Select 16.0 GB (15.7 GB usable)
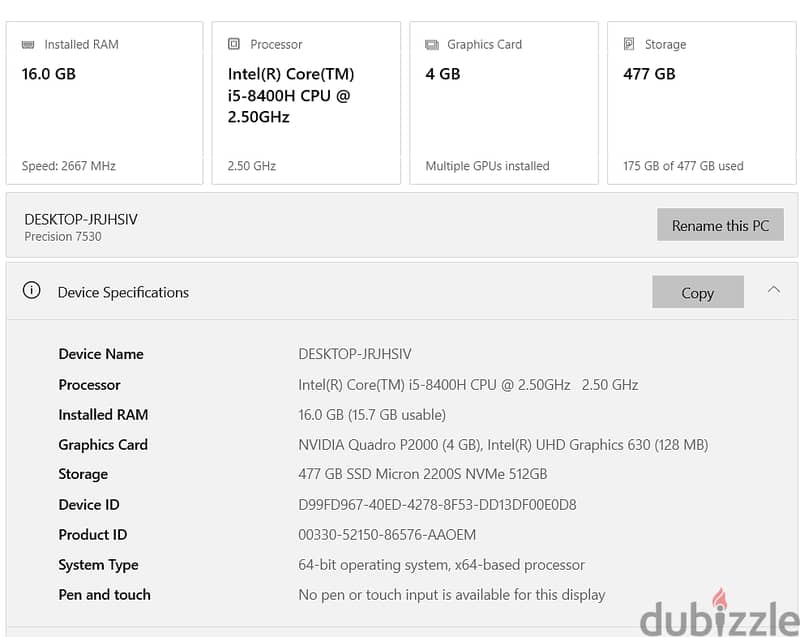The height and width of the screenshot is (637, 800). pyautogui.click(x=372, y=415)
